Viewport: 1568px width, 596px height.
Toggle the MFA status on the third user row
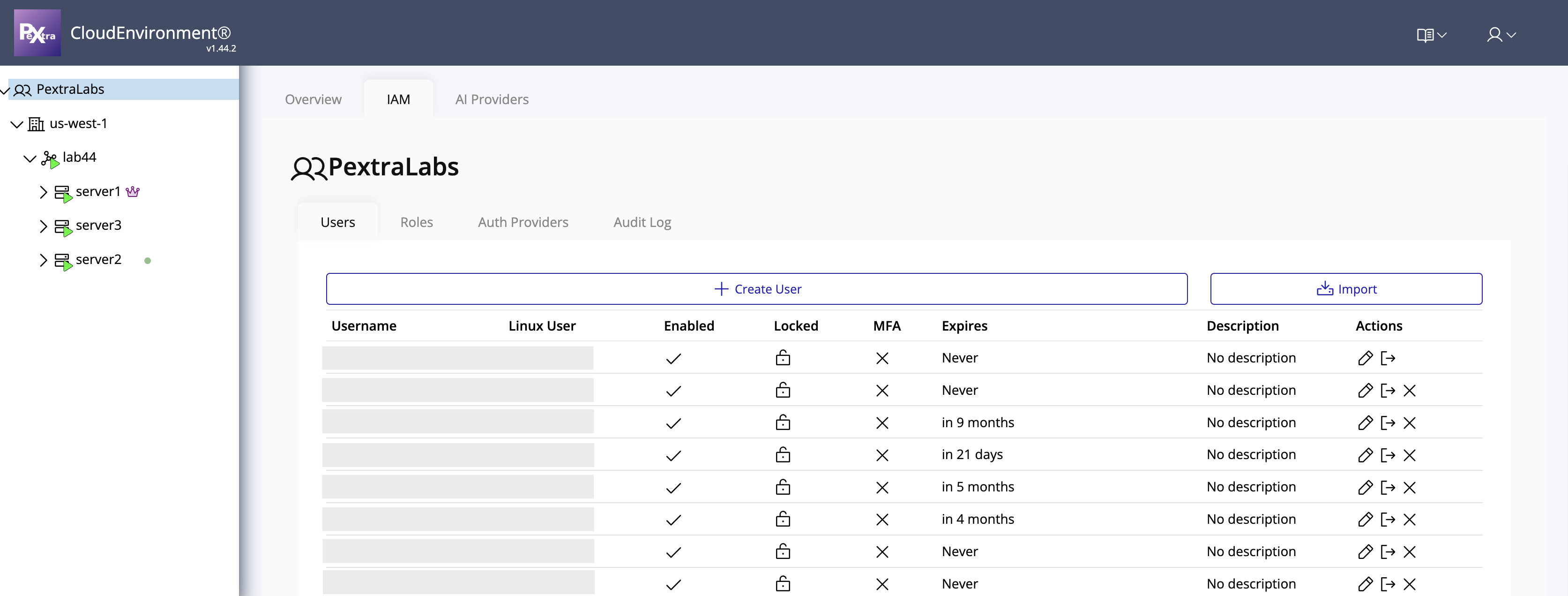pyautogui.click(x=882, y=422)
